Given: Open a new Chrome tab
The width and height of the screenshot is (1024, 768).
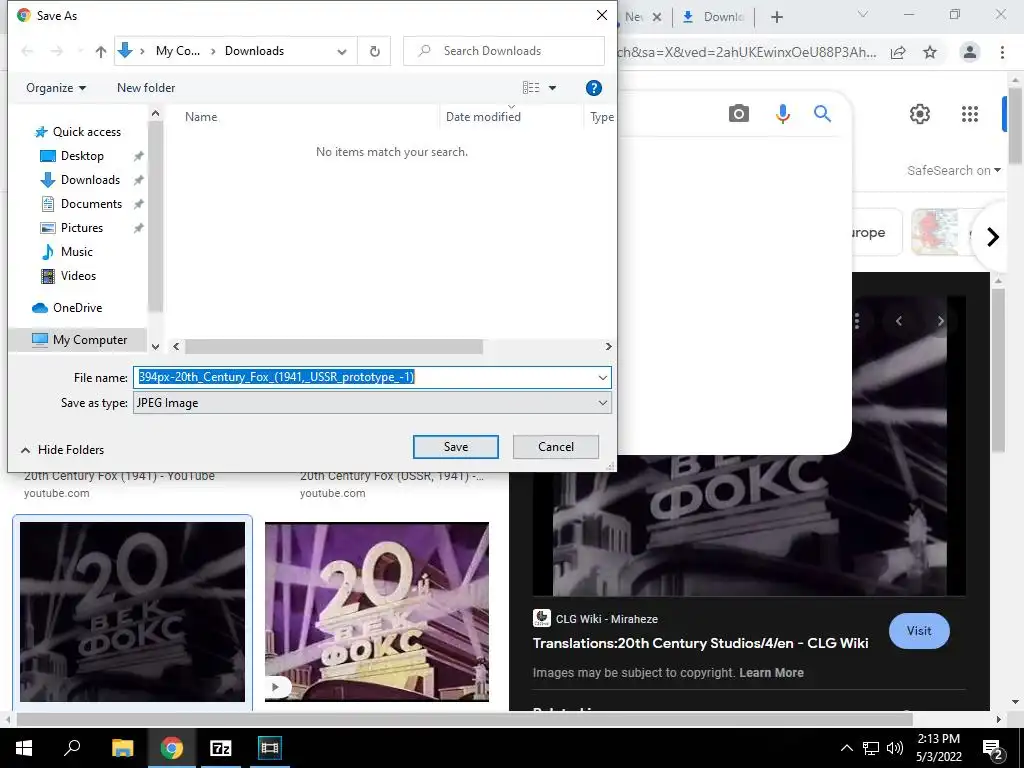Looking at the screenshot, I should click(x=776, y=17).
